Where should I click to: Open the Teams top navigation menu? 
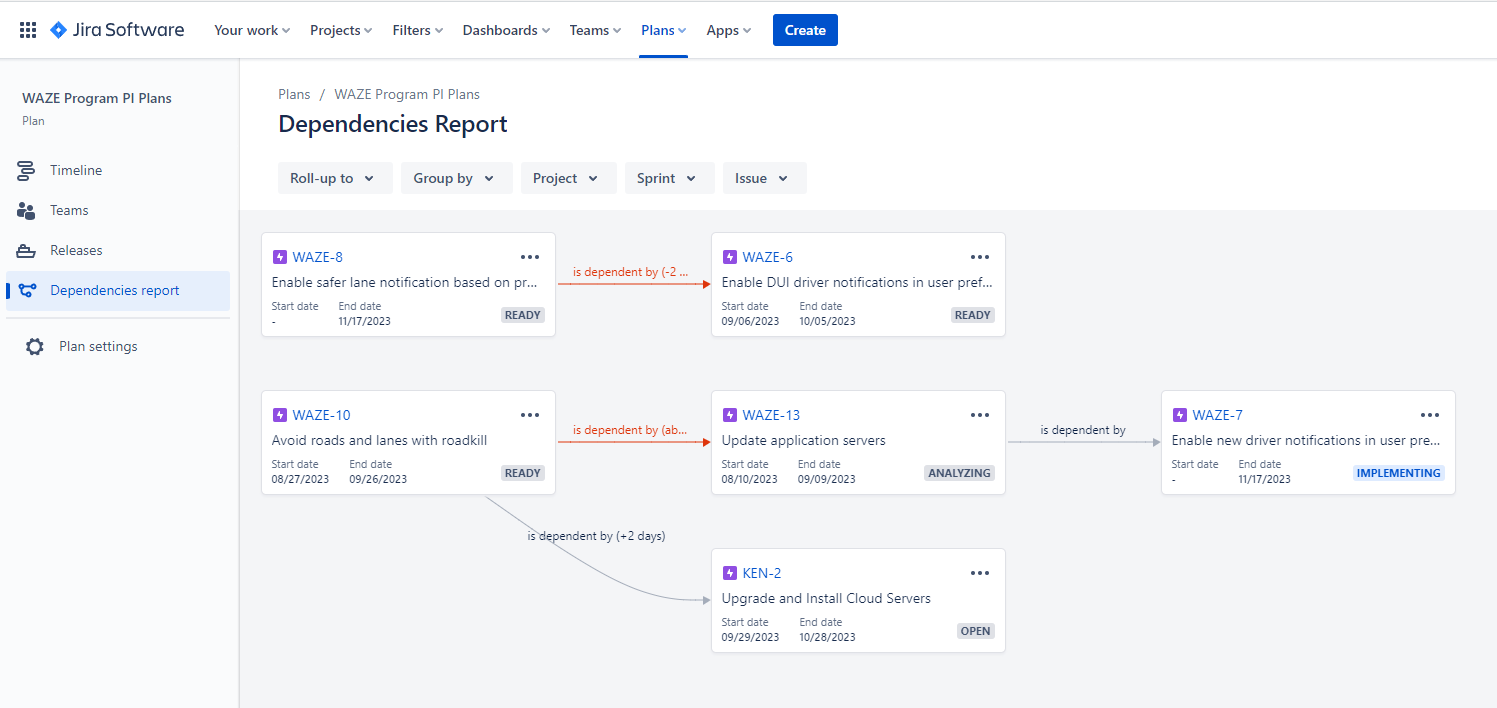tap(595, 30)
